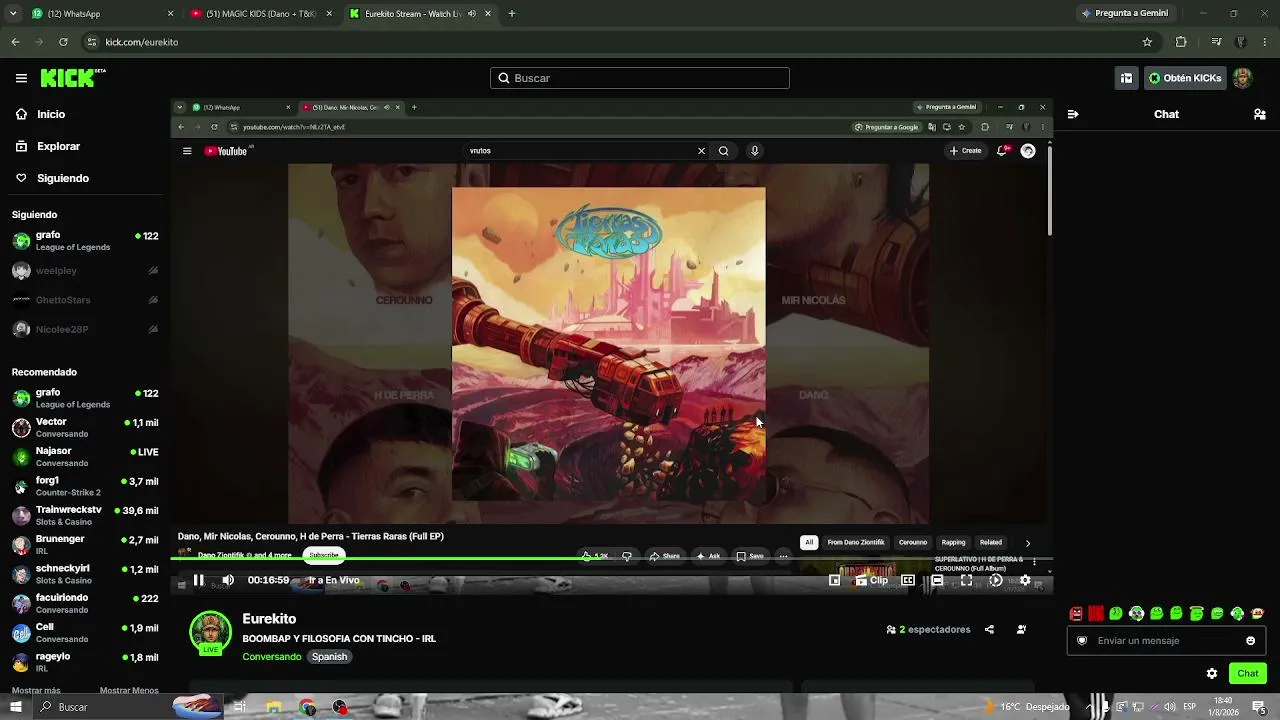The image size is (1280, 720).
Task: Reload the kick.com page
Action: [x=63, y=42]
